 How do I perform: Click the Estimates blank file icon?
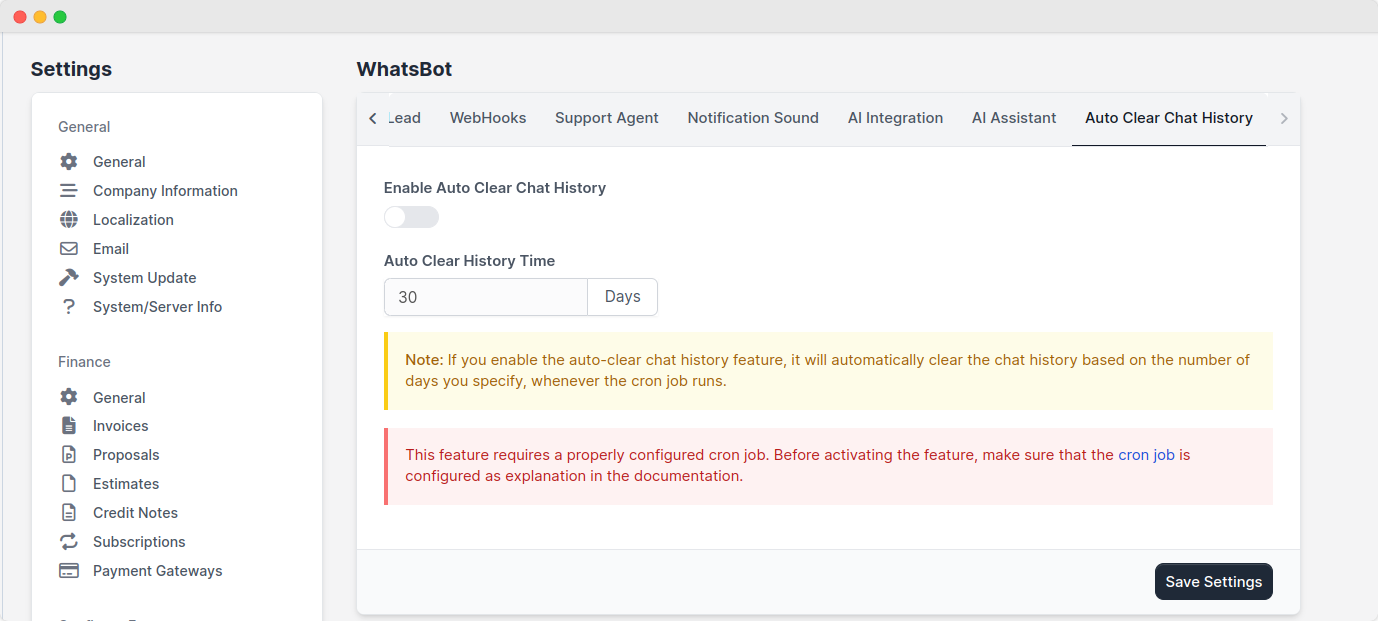68,484
